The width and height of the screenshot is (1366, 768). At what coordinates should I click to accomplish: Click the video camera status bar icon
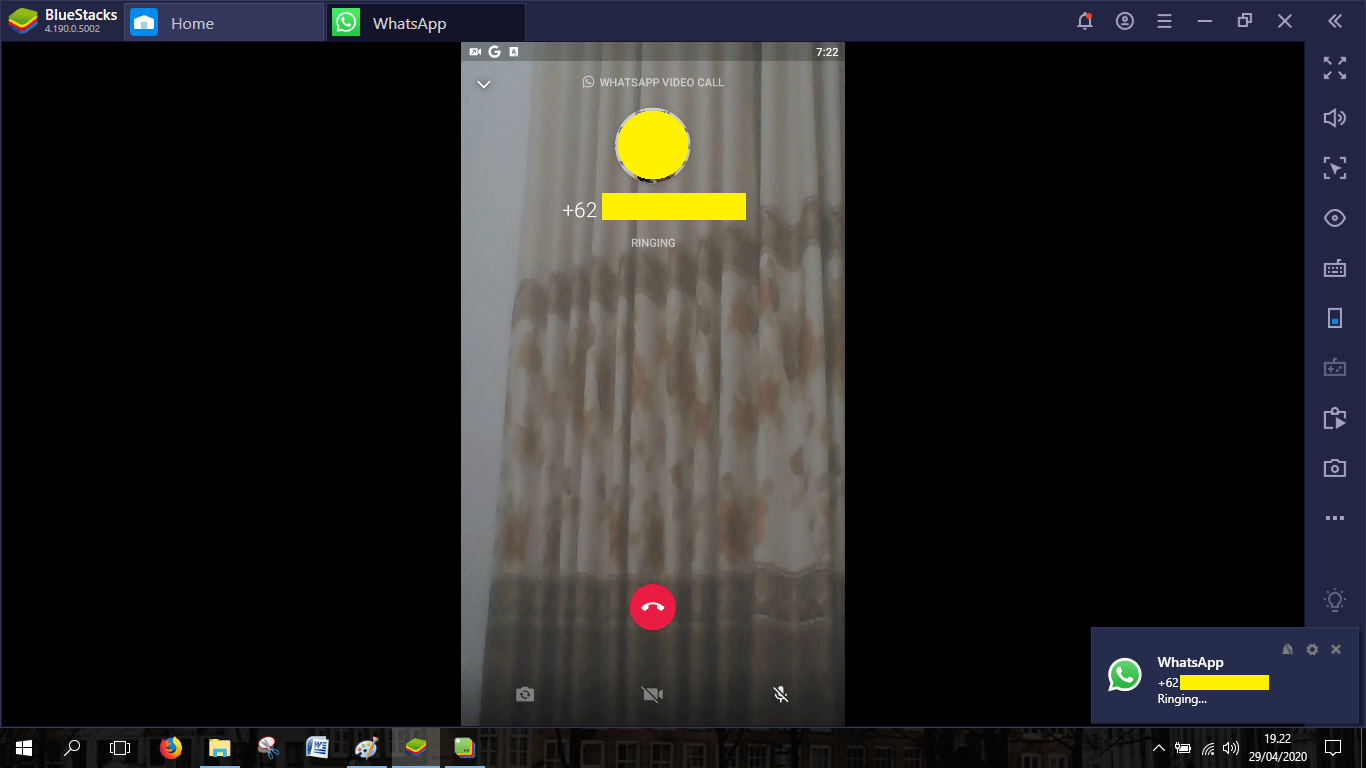tap(476, 51)
